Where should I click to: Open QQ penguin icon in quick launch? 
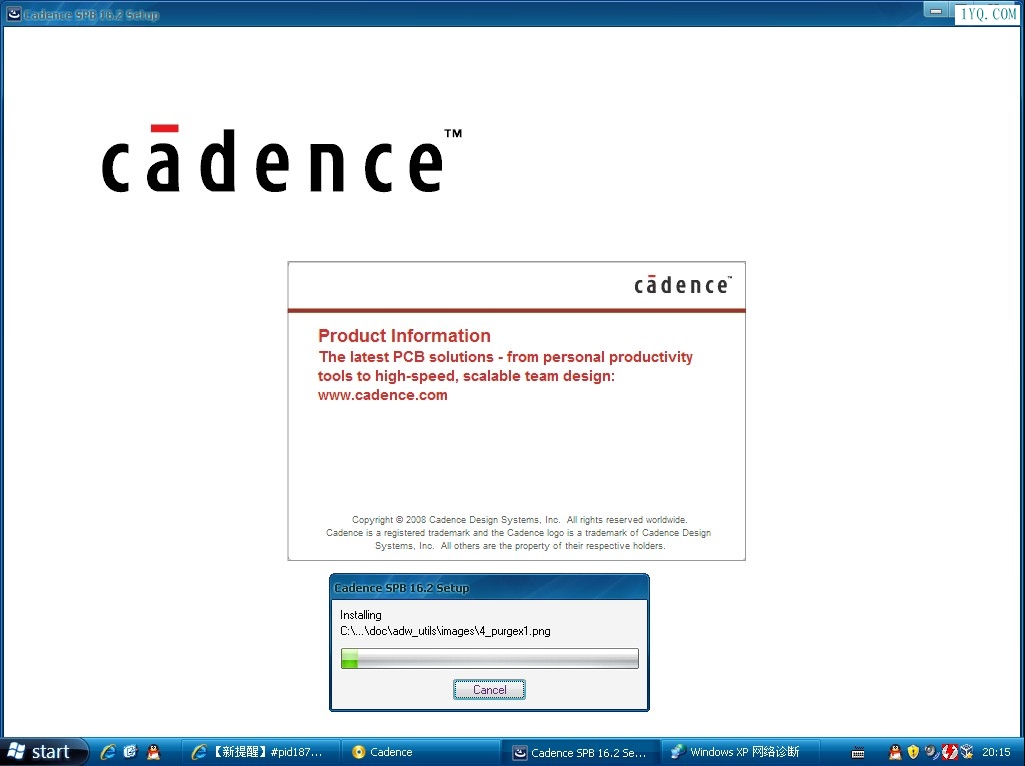click(153, 752)
